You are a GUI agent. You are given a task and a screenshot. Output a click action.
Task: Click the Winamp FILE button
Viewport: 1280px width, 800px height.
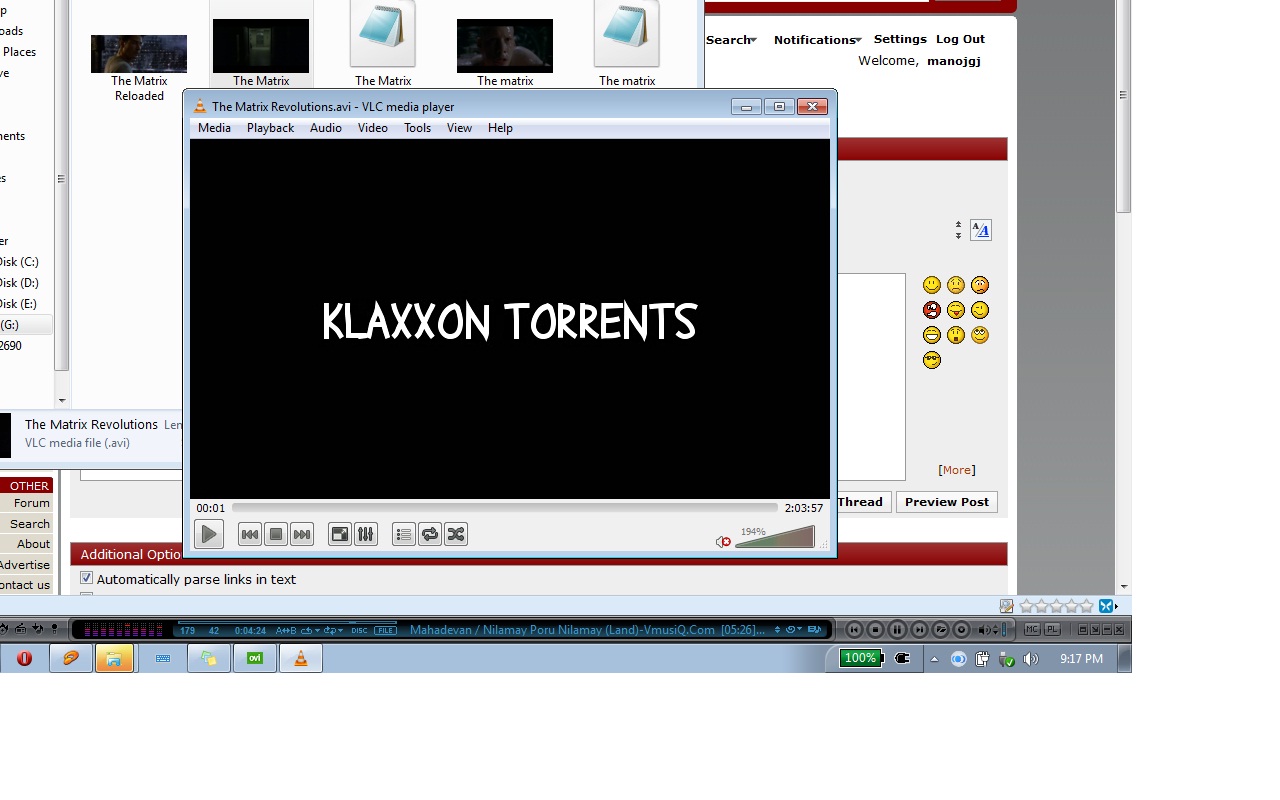click(x=385, y=630)
